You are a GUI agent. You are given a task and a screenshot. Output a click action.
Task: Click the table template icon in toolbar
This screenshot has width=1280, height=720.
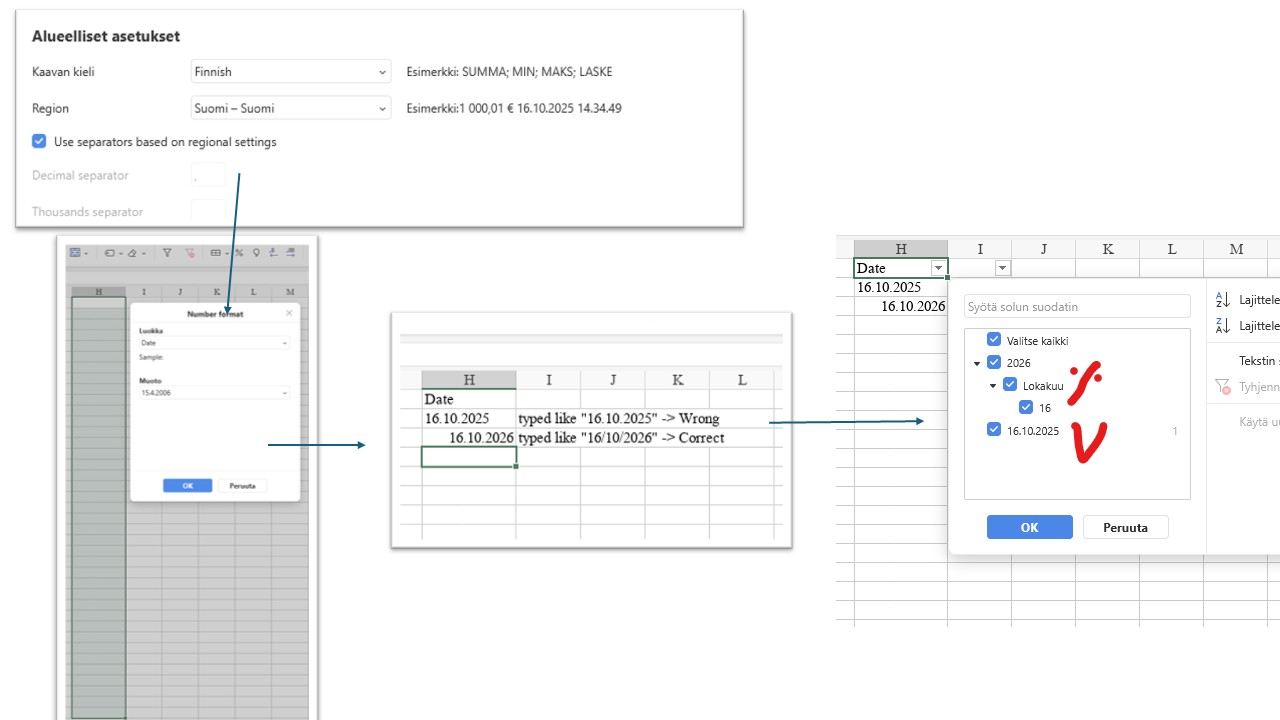[75, 253]
